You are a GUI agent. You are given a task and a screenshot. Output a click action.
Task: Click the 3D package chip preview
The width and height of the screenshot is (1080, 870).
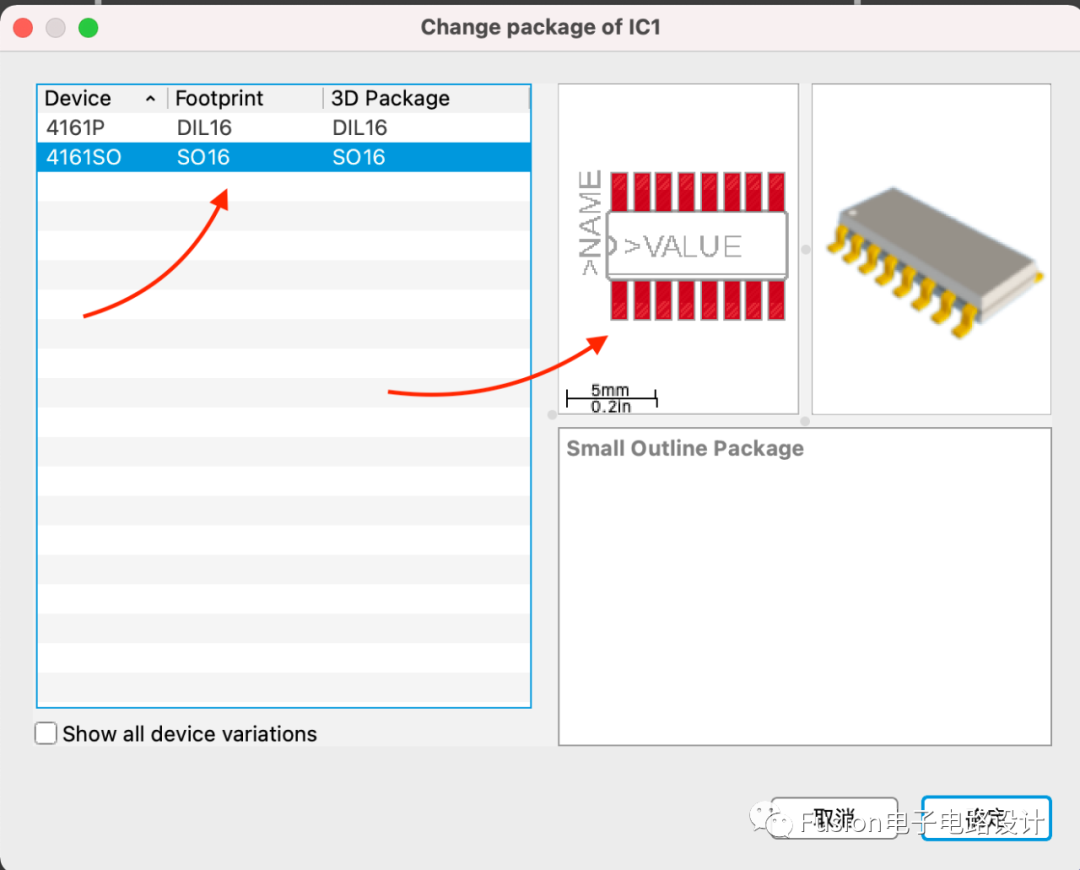click(931, 249)
